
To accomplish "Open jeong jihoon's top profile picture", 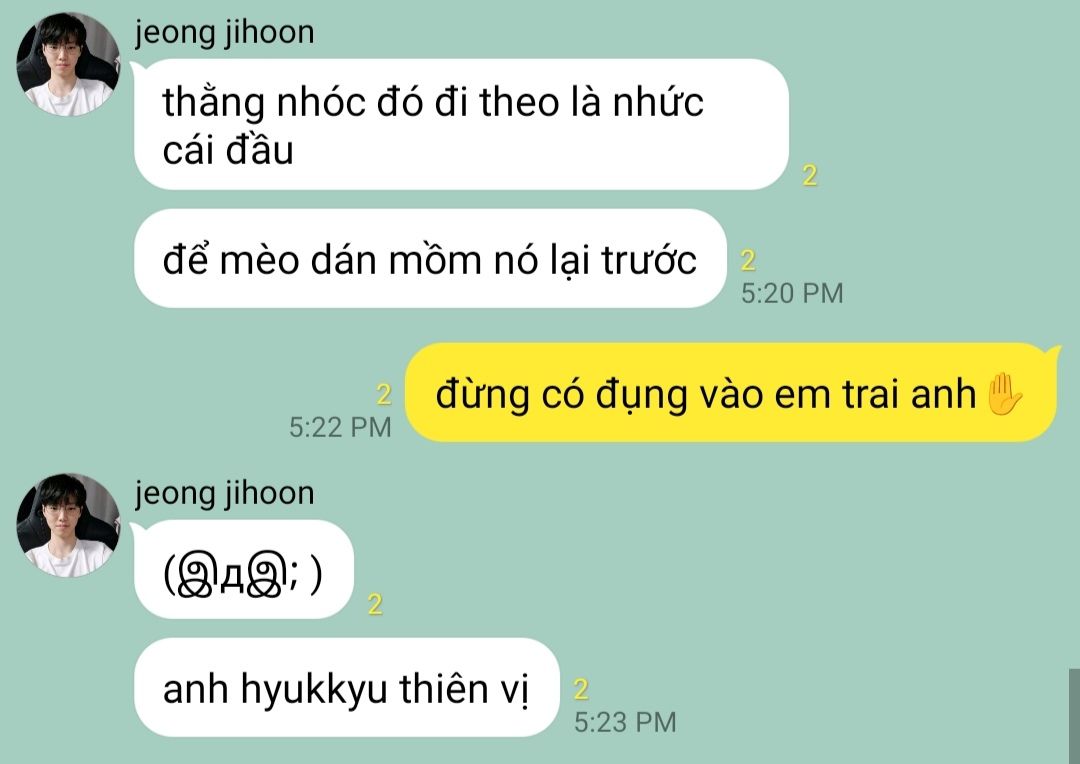I will pyautogui.click(x=68, y=64).
